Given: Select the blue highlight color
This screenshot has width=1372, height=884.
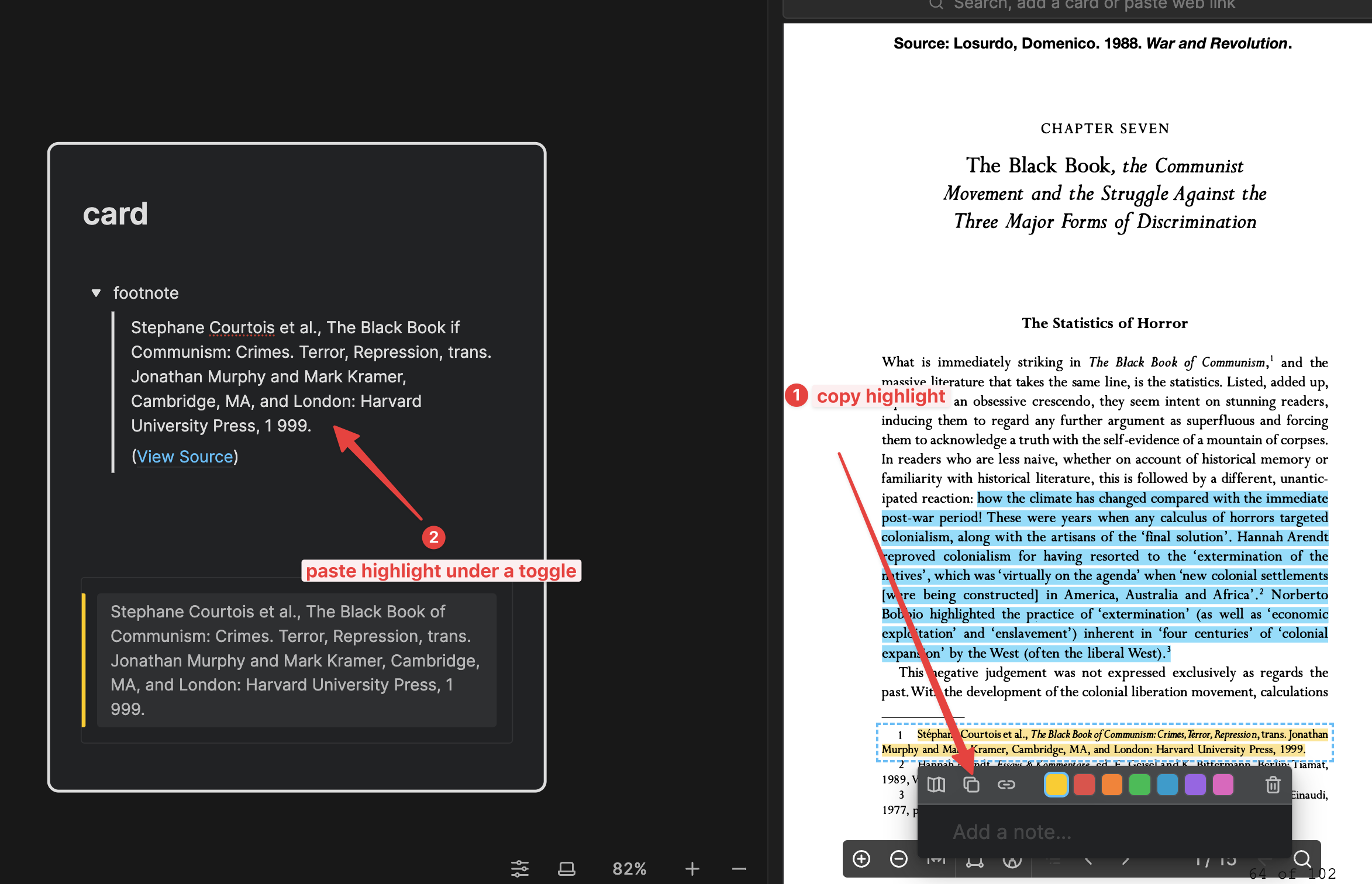Looking at the screenshot, I should tap(1167, 785).
